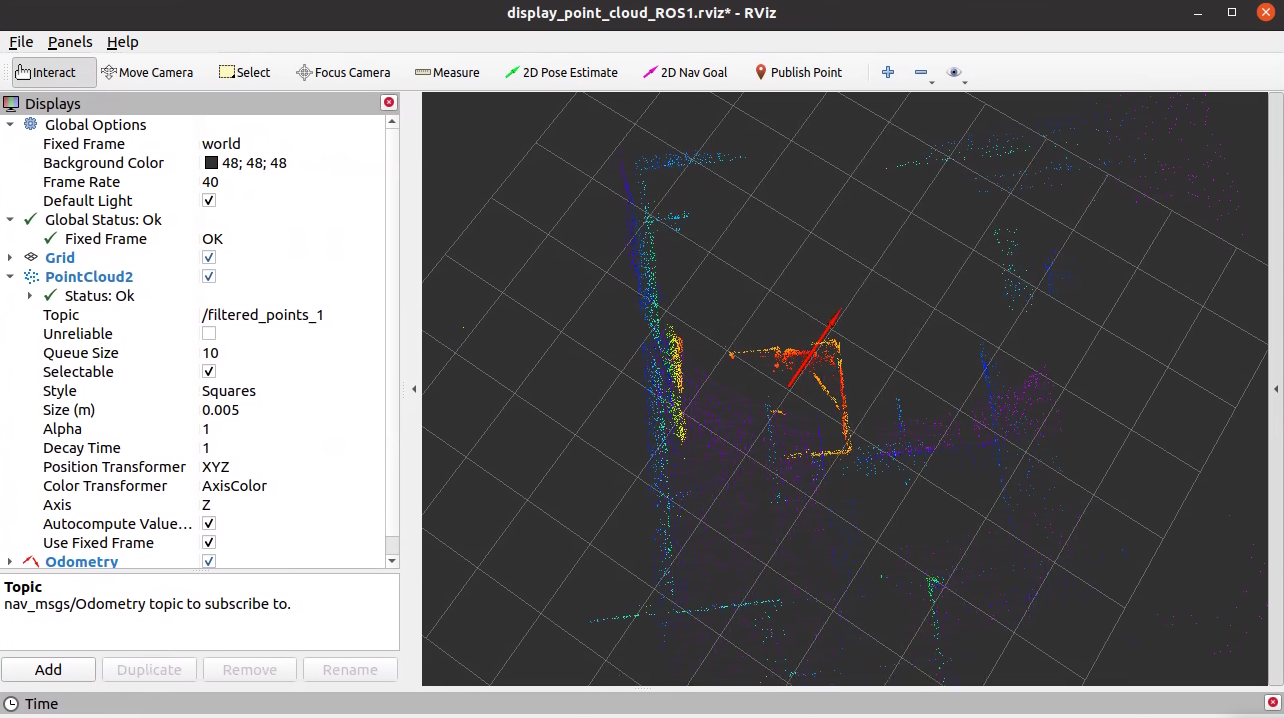Choose the Select tool
This screenshot has height=718, width=1284.
pyautogui.click(x=245, y=72)
